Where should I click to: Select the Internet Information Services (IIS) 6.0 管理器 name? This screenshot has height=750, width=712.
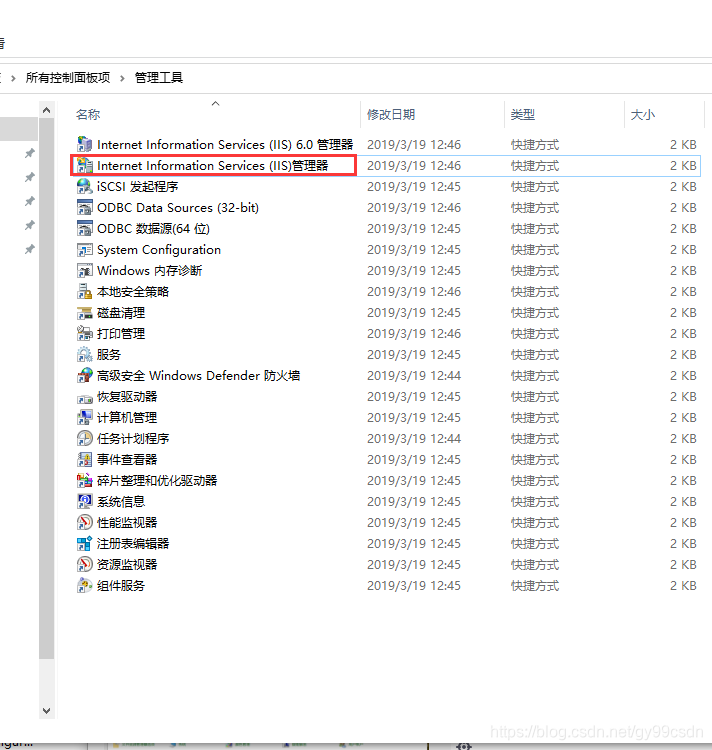pyautogui.click(x=225, y=144)
